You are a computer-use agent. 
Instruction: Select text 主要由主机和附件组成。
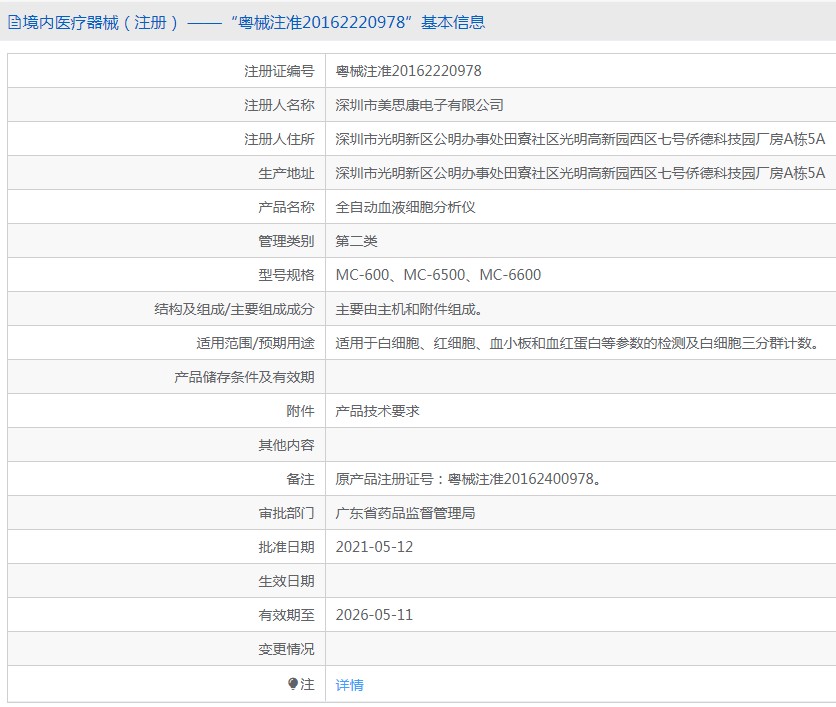[409, 309]
